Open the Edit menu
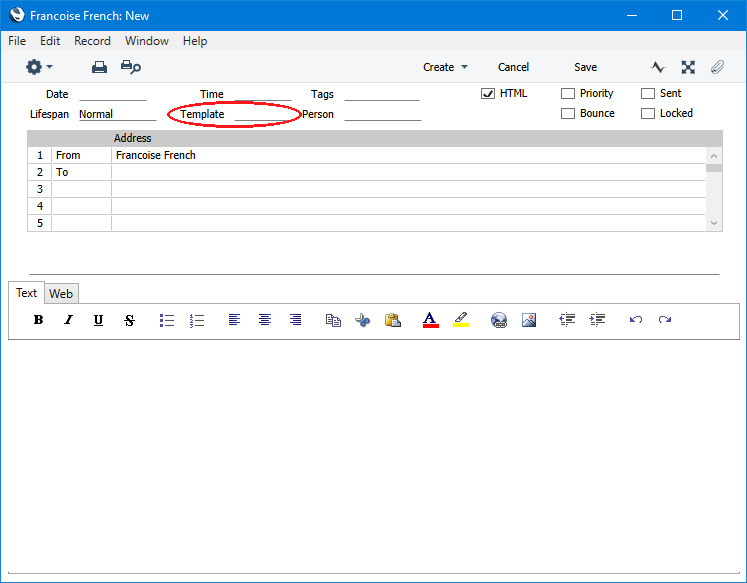The height and width of the screenshot is (583, 747). [50, 41]
